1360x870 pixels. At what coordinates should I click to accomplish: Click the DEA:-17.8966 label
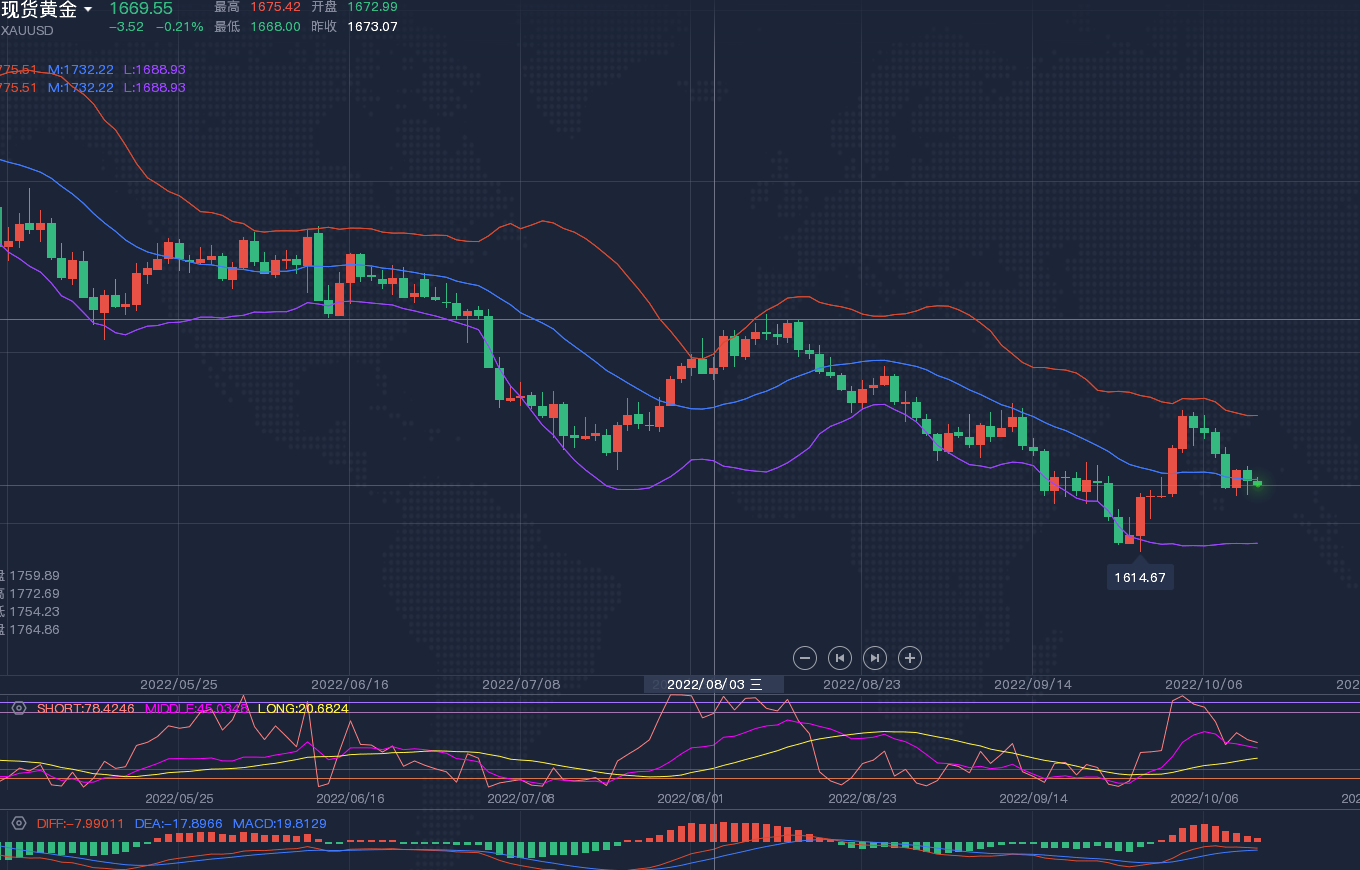click(178, 824)
